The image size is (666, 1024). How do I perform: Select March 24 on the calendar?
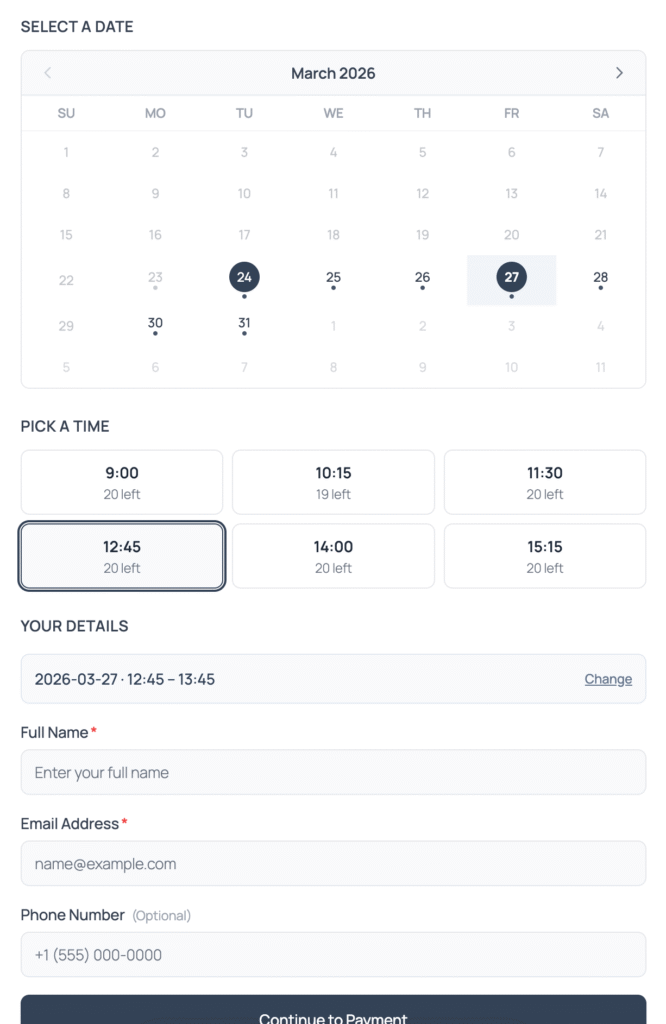[244, 278]
